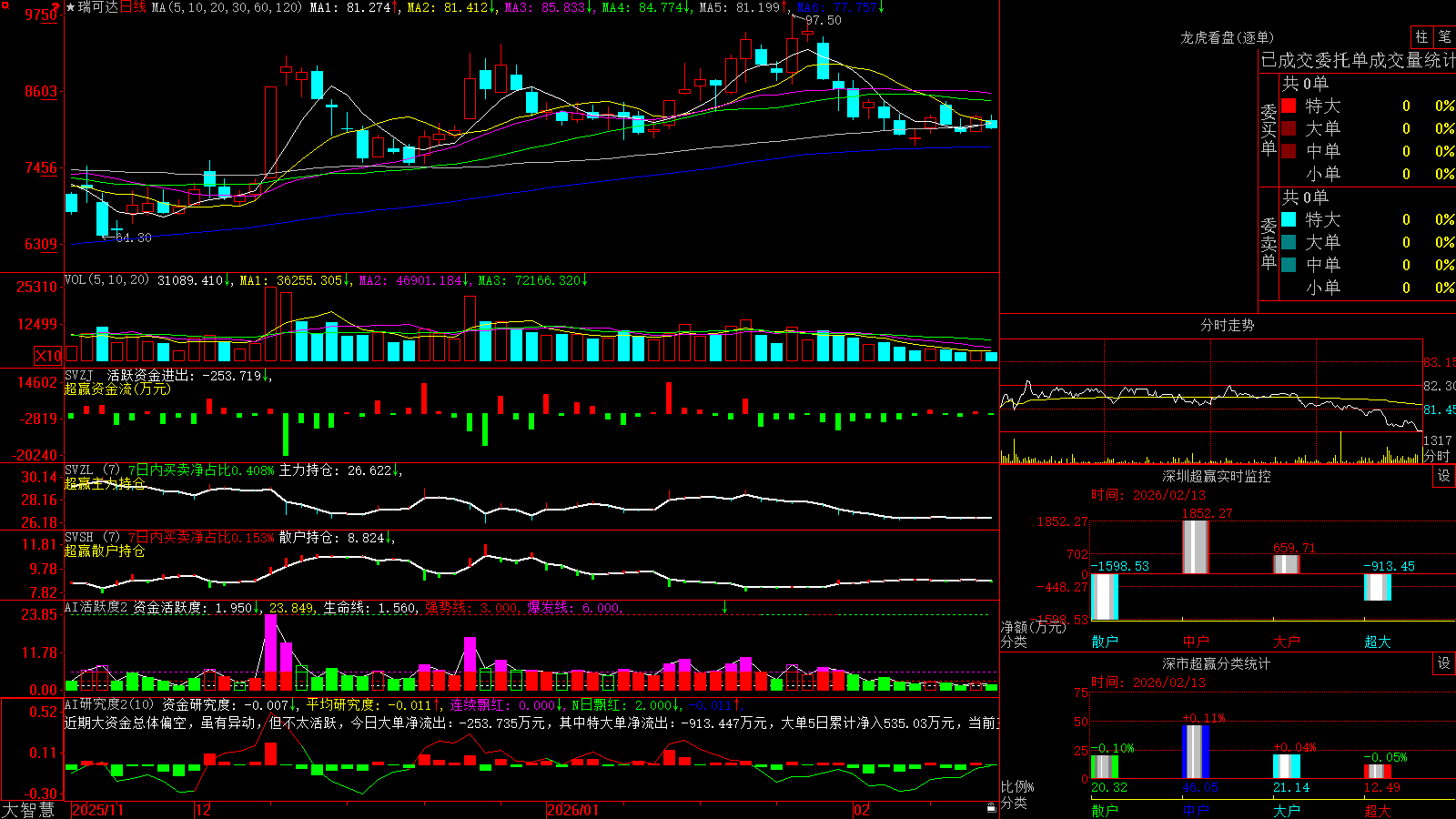Open 设 settings for 深市超赢分类统计
1456x819 pixels.
pyautogui.click(x=1444, y=663)
